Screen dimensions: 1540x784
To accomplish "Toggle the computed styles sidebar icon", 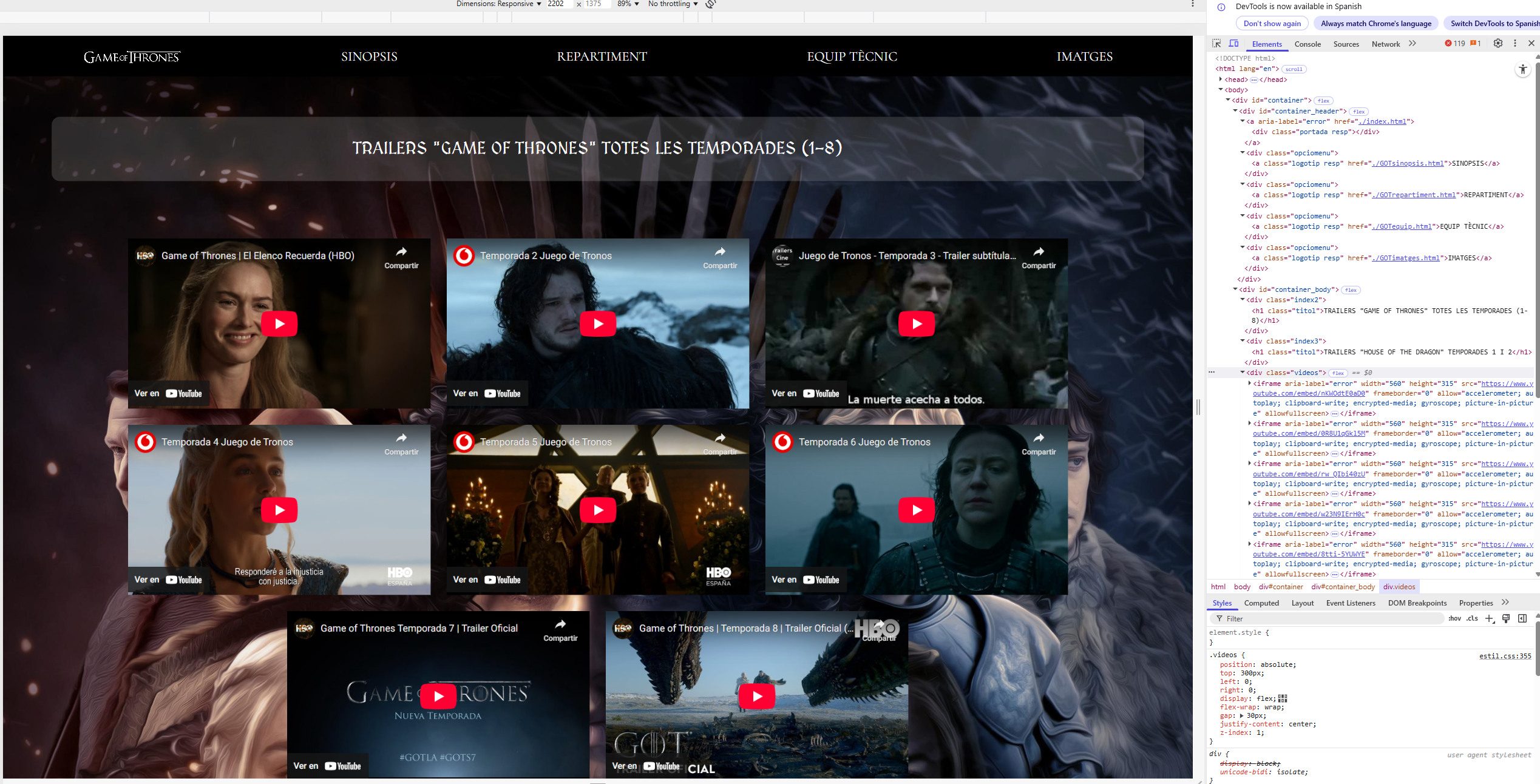I will click(1522, 618).
